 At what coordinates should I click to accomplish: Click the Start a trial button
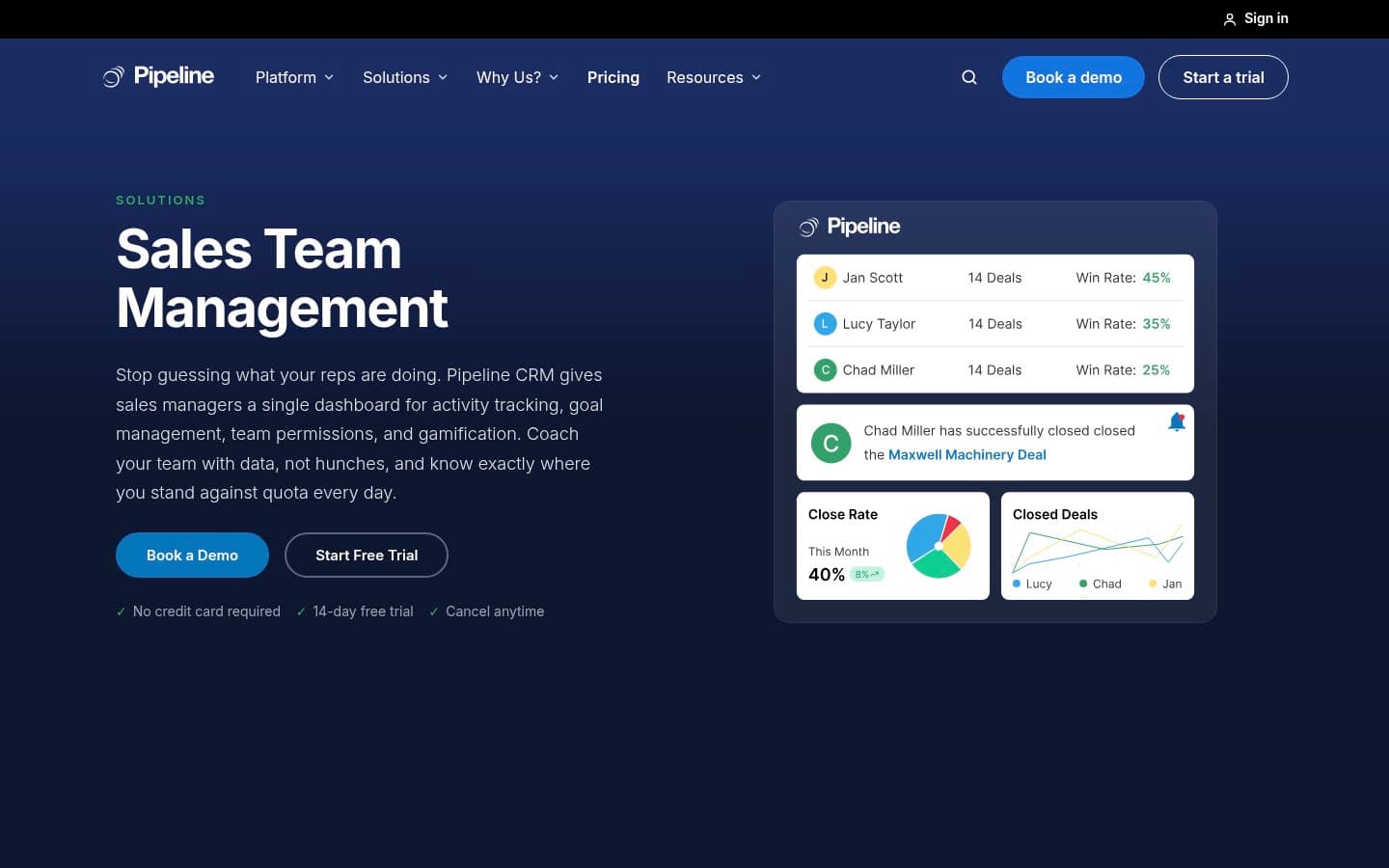(1223, 77)
